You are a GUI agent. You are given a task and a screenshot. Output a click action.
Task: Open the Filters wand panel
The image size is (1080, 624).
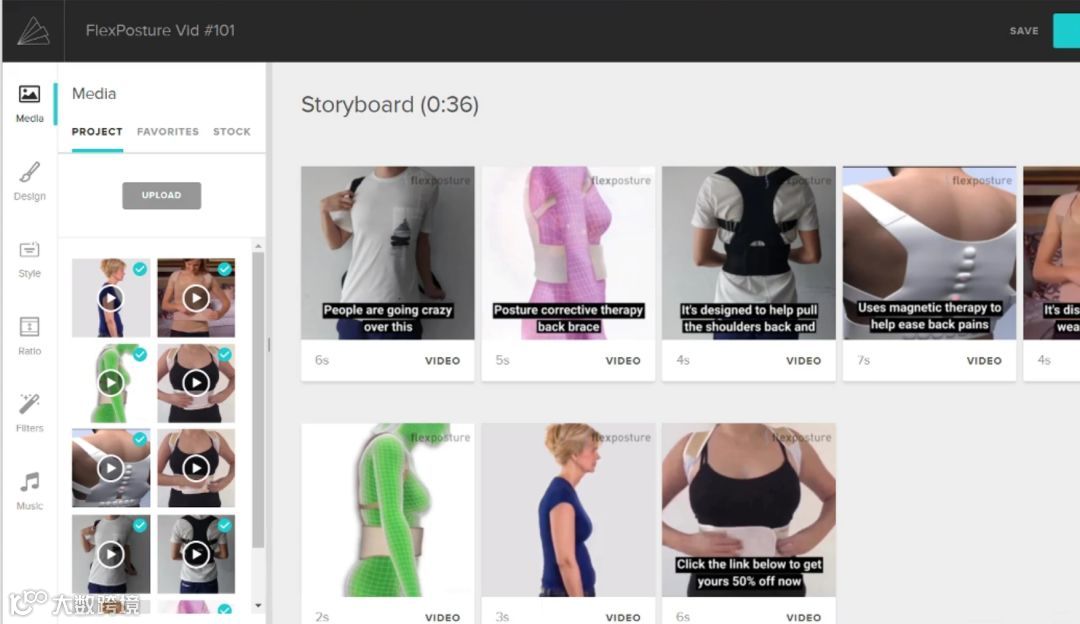pyautogui.click(x=29, y=413)
